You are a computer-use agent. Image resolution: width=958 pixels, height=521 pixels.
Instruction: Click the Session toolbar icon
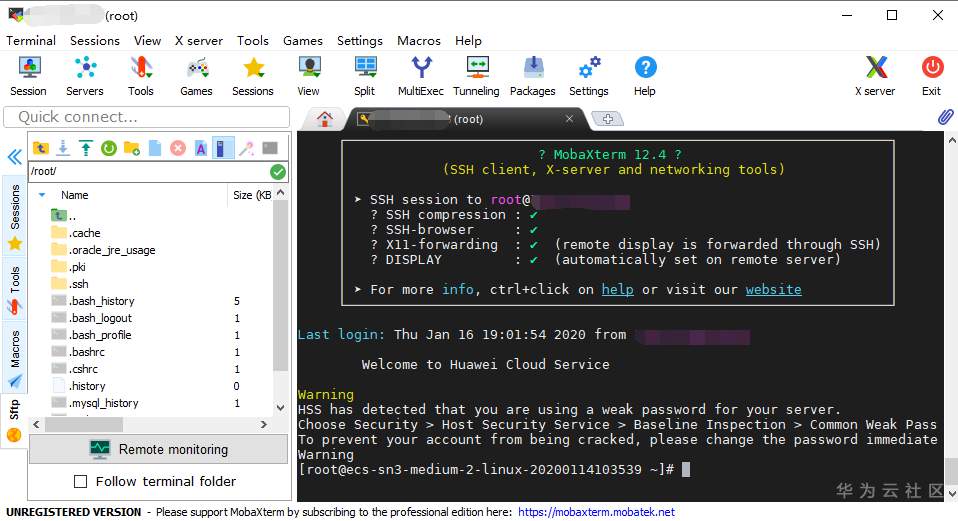point(29,76)
